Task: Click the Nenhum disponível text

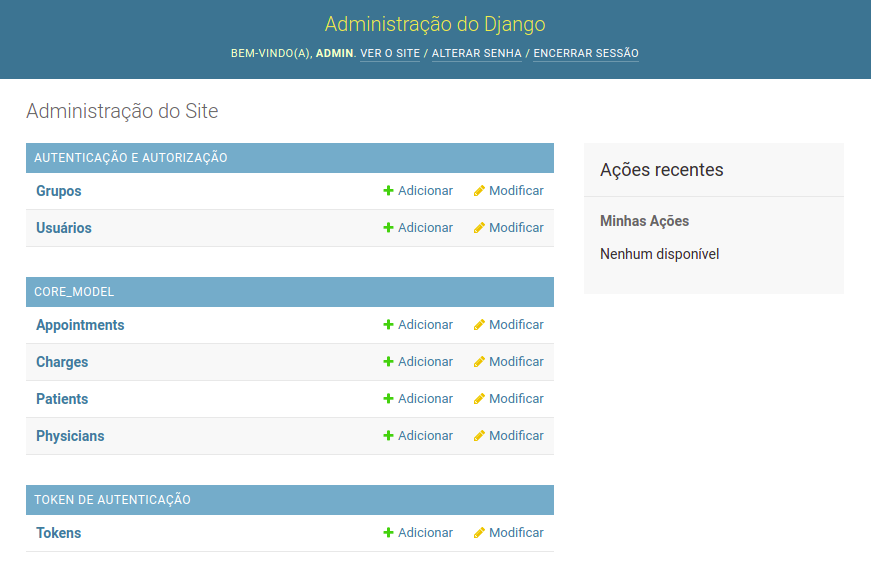Action: 659,254
